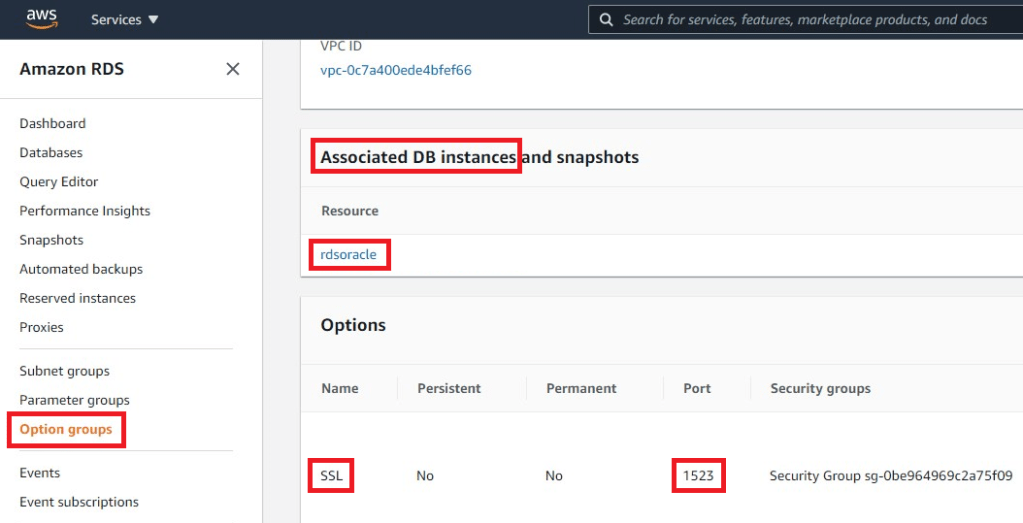Open Snapshots in the navigation pane

[51, 240]
